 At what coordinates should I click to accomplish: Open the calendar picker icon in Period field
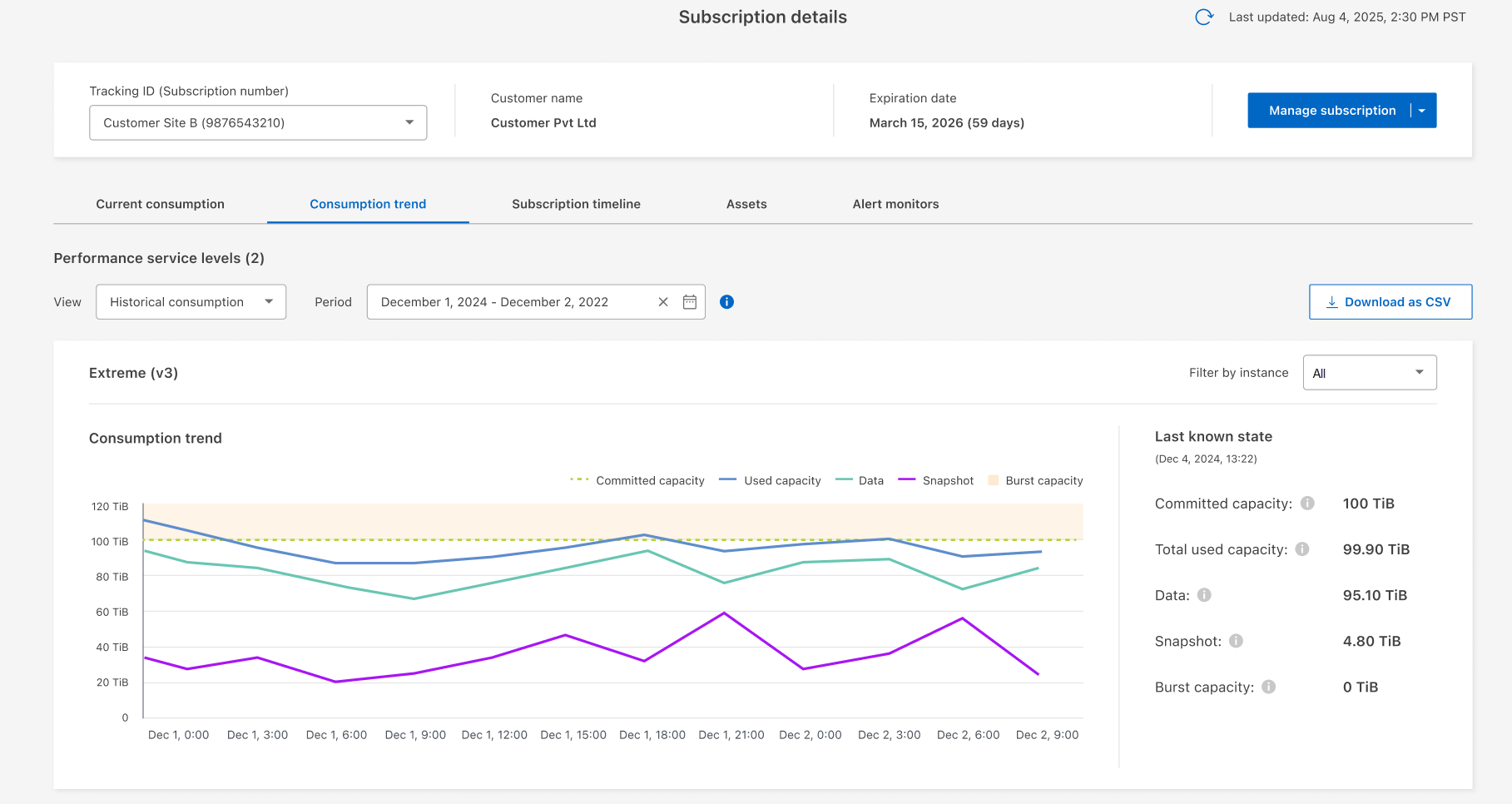pyautogui.click(x=690, y=302)
